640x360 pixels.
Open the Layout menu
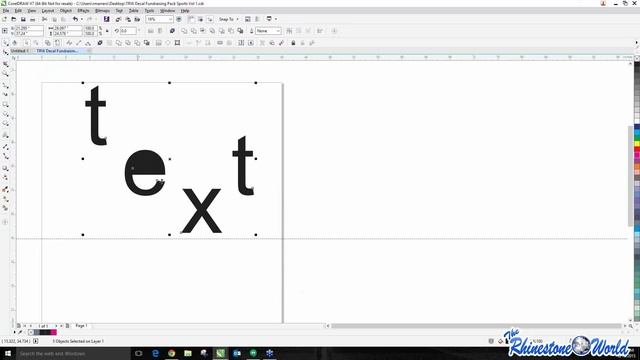point(48,11)
